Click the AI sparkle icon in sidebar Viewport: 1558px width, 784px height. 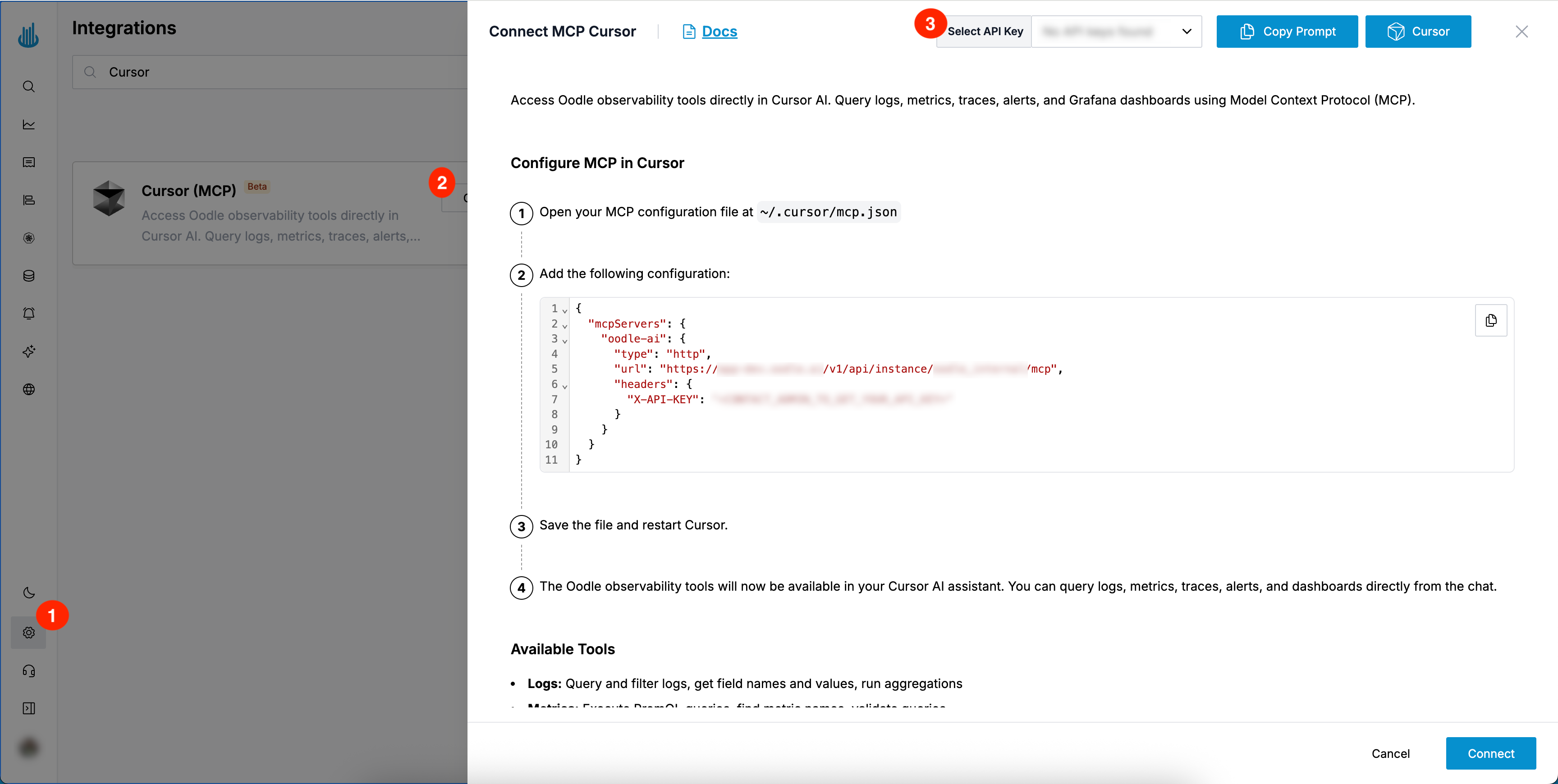click(x=28, y=351)
